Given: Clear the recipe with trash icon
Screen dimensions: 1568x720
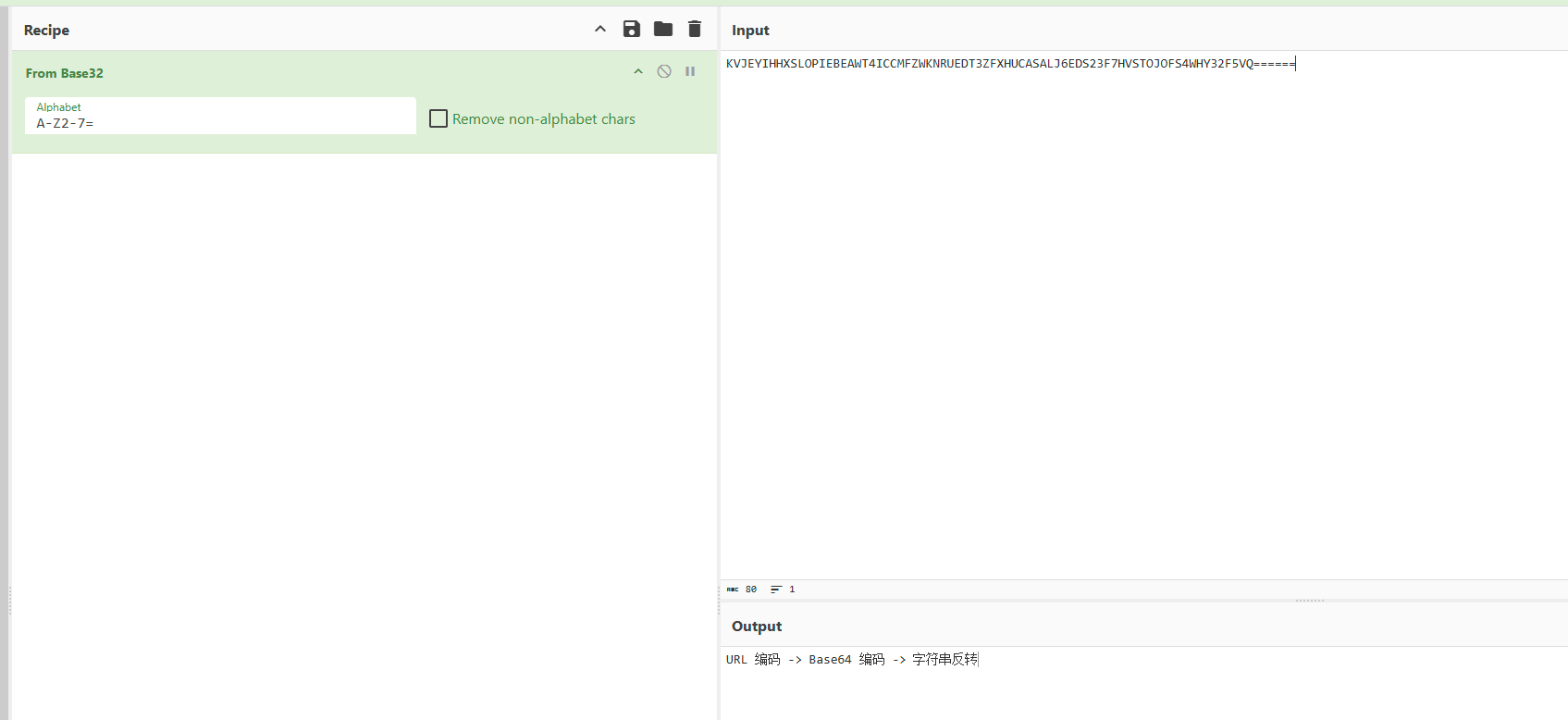Looking at the screenshot, I should point(695,29).
